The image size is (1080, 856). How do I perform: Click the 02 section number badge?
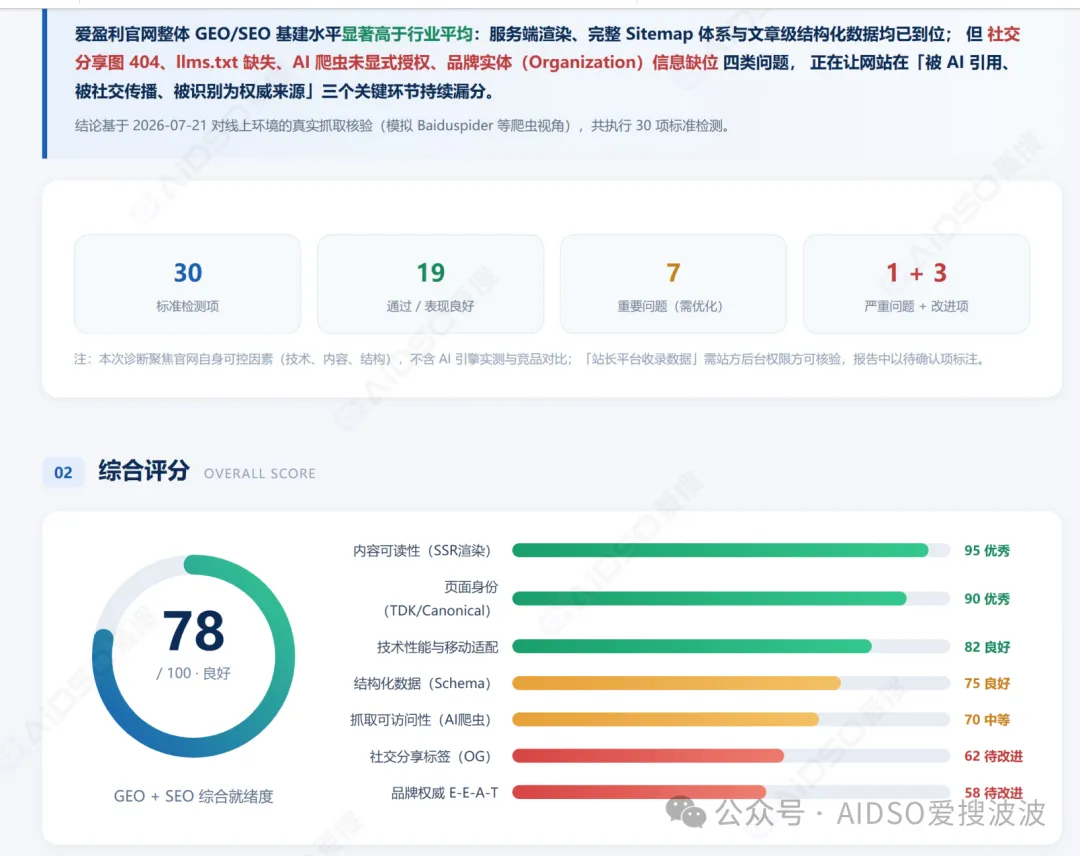click(x=63, y=472)
